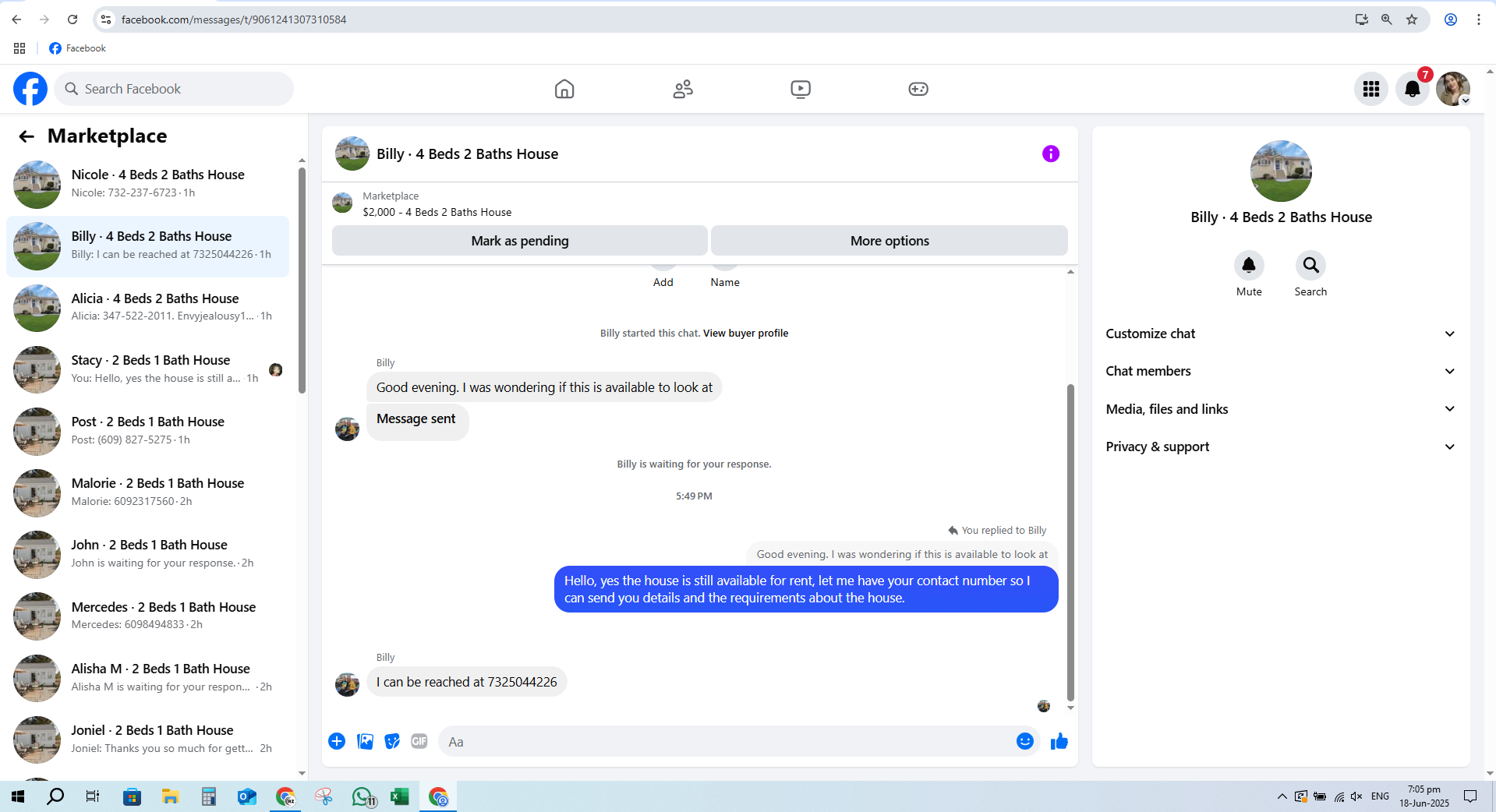Open more actions plus icon in composer
This screenshot has height=812, width=1496.
(337, 741)
